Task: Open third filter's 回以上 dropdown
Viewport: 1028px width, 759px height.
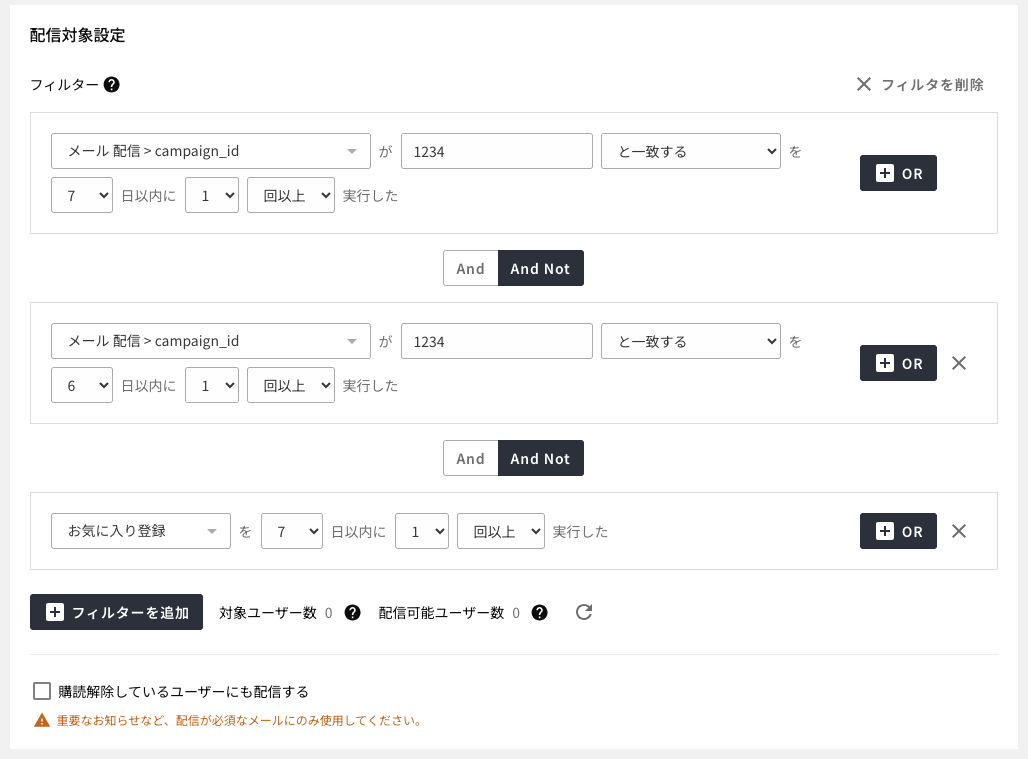Action: 501,531
